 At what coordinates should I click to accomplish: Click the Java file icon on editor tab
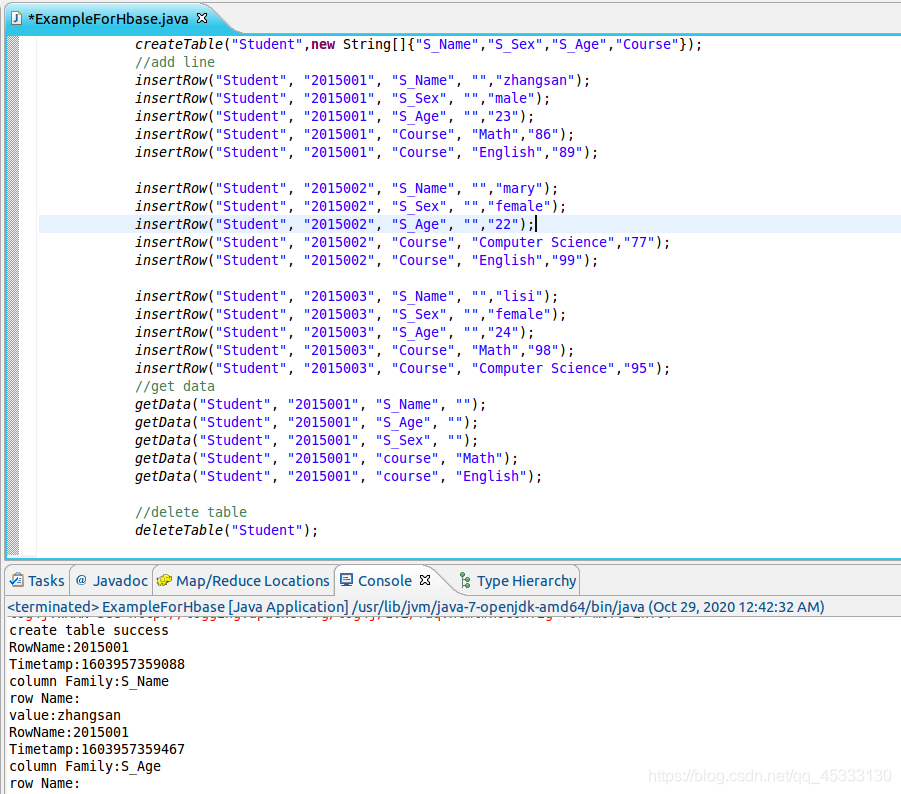point(17,19)
